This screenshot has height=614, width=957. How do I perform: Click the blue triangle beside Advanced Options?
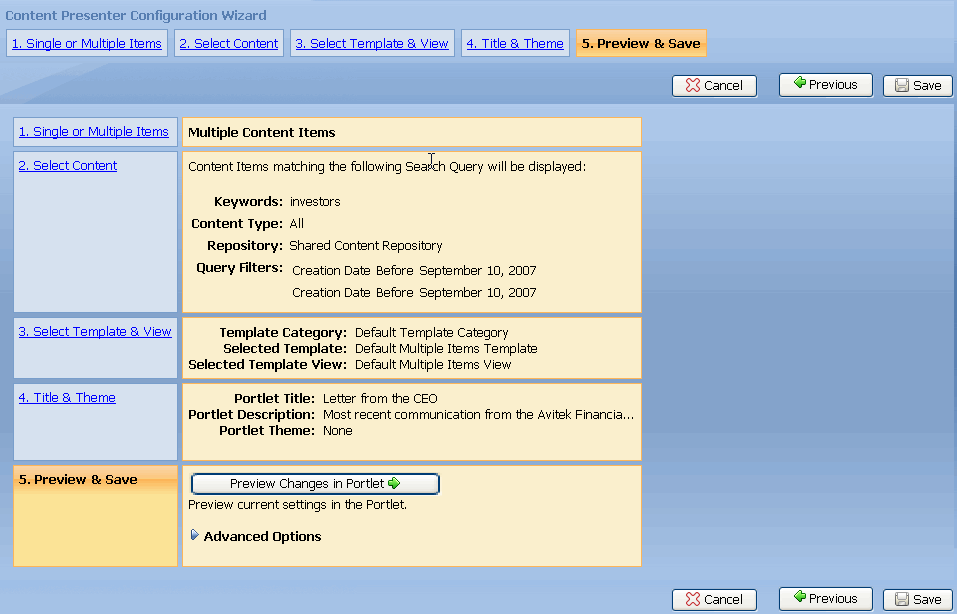[195, 536]
